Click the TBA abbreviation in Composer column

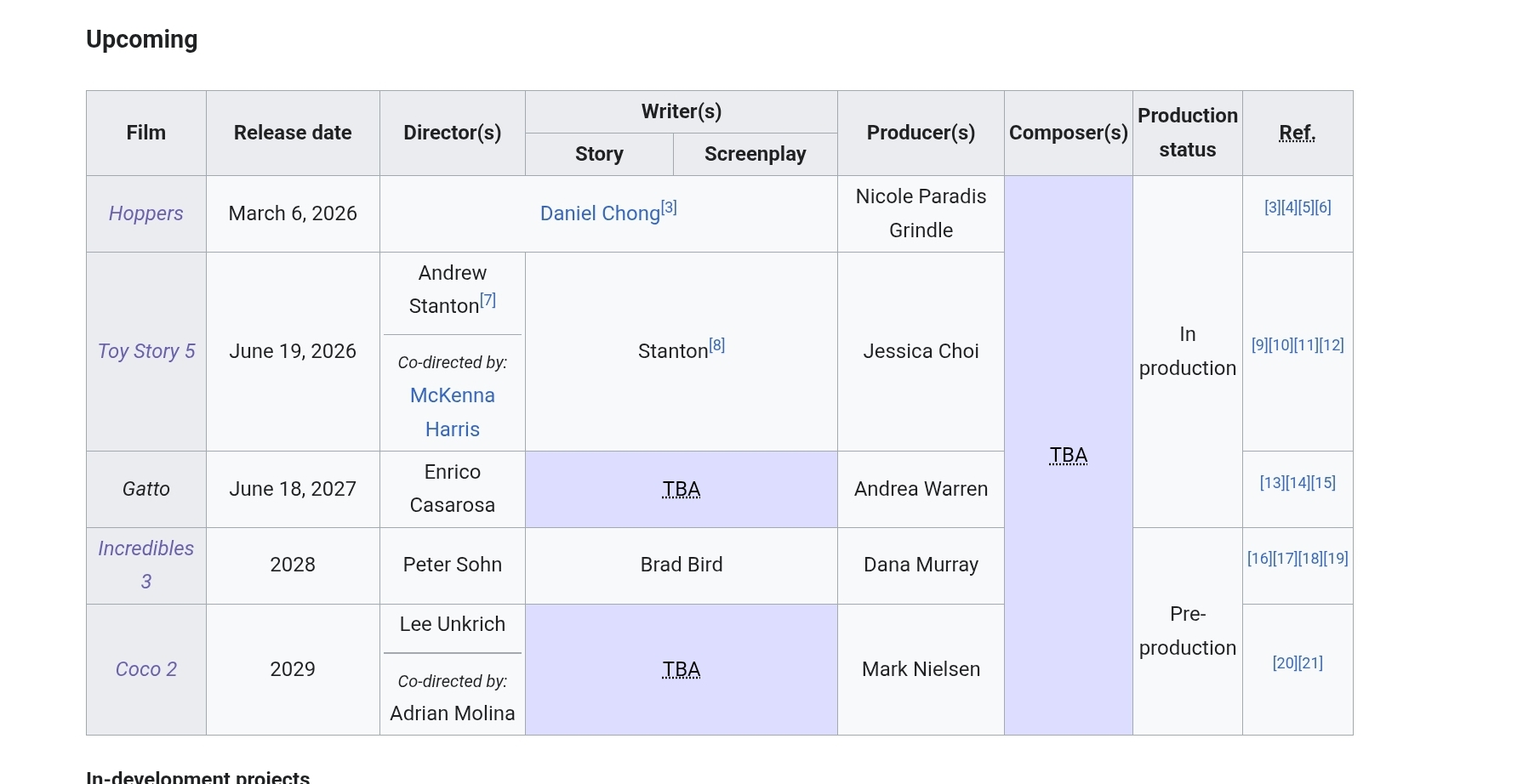(x=1069, y=455)
